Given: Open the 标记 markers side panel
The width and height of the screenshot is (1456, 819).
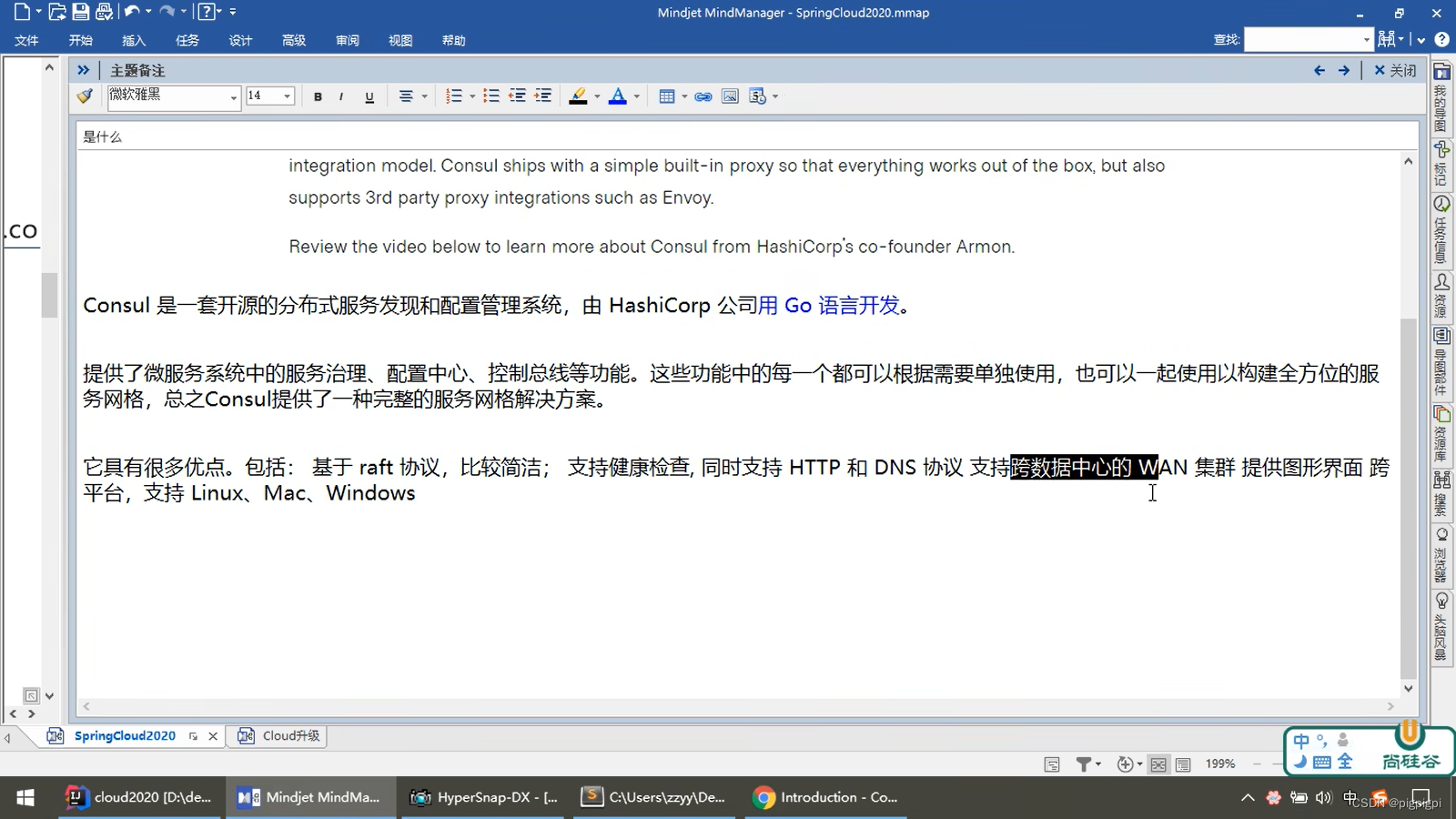Looking at the screenshot, I should (x=1441, y=164).
